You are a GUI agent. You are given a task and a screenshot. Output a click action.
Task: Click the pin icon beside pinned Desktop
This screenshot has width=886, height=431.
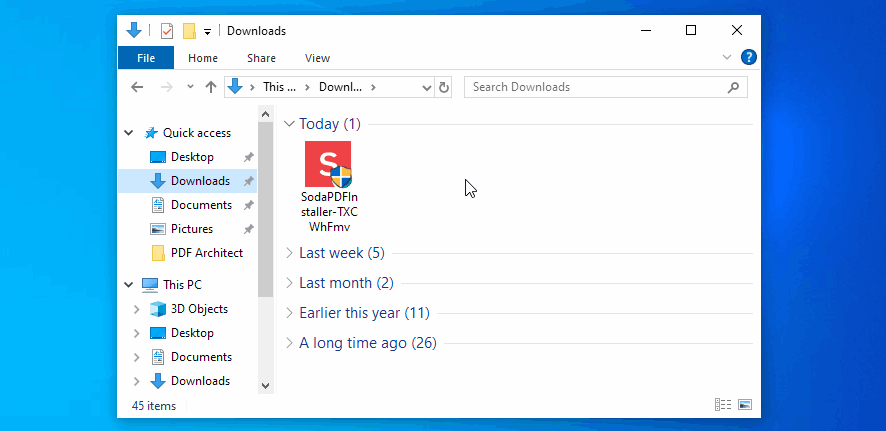pos(248,158)
